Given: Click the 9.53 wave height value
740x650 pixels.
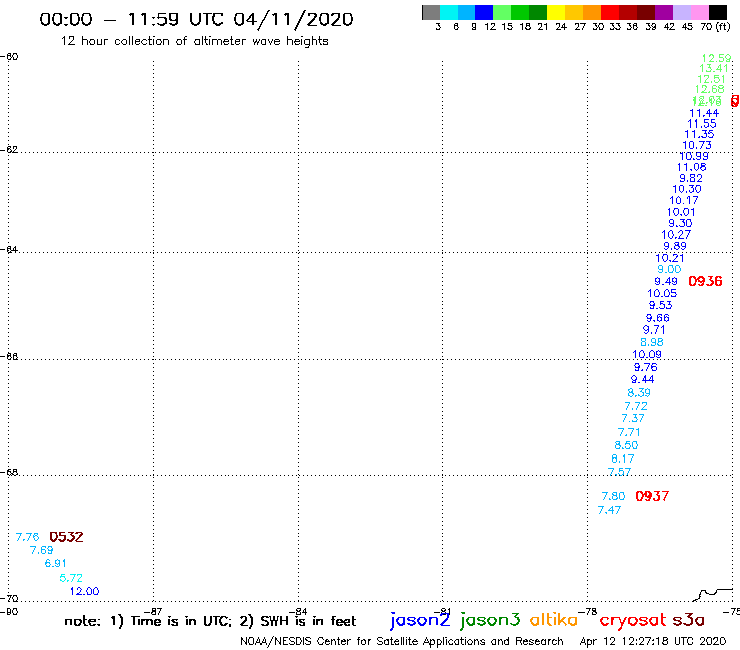Looking at the screenshot, I should pos(660,305).
